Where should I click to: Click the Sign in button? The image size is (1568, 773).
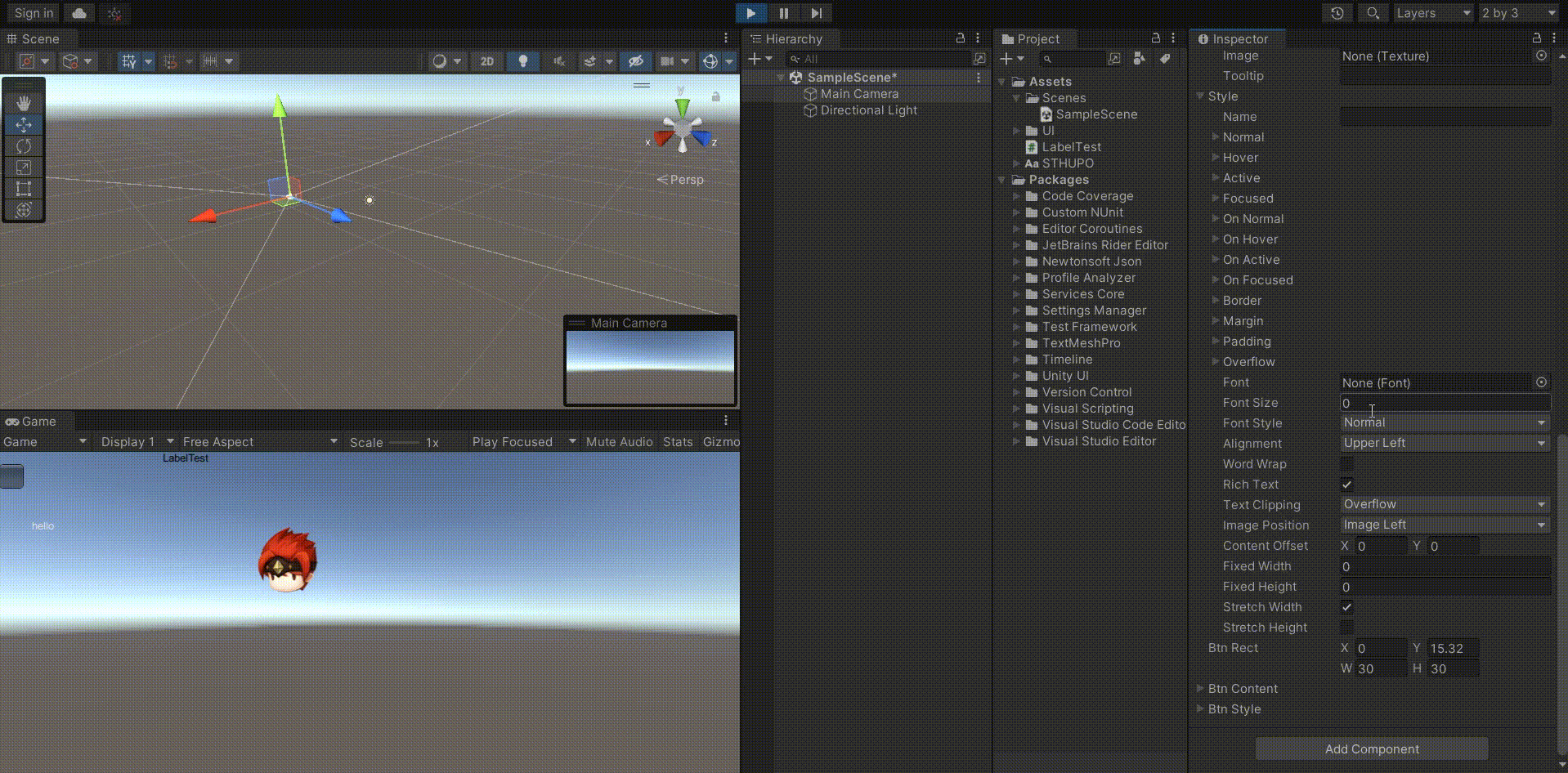(34, 13)
